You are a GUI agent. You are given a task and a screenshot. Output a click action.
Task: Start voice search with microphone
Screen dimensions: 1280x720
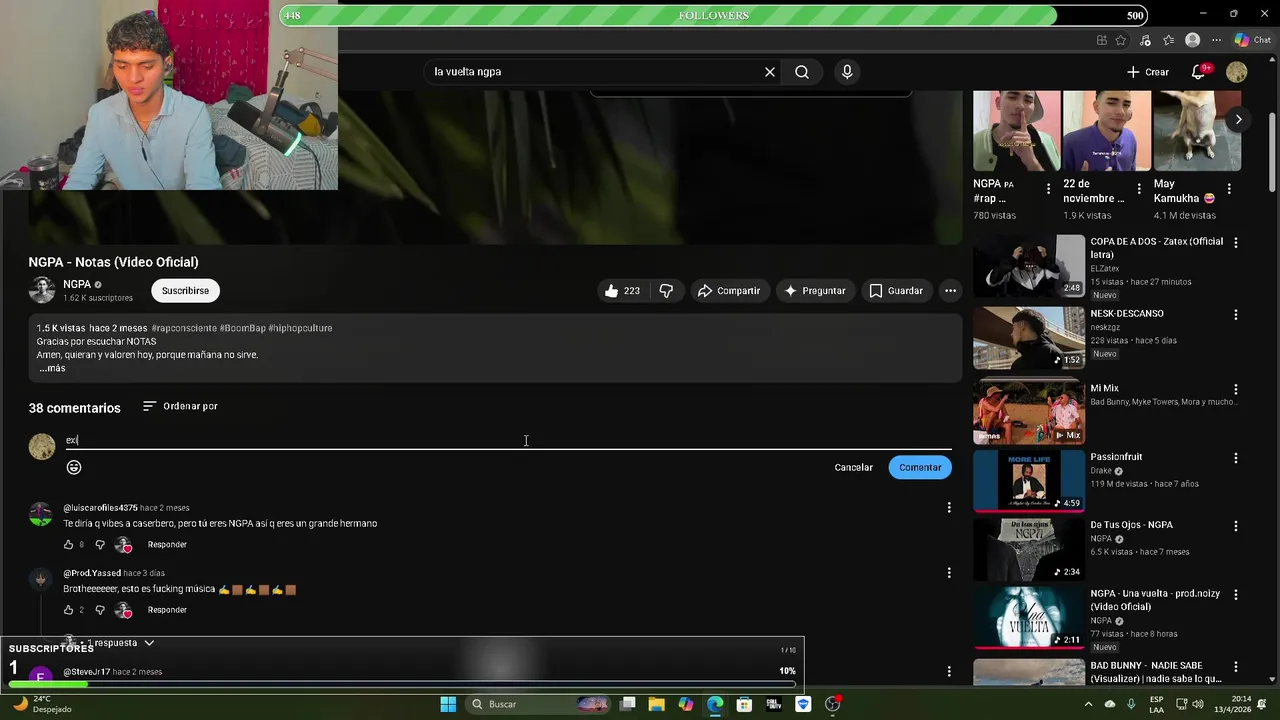click(x=847, y=72)
